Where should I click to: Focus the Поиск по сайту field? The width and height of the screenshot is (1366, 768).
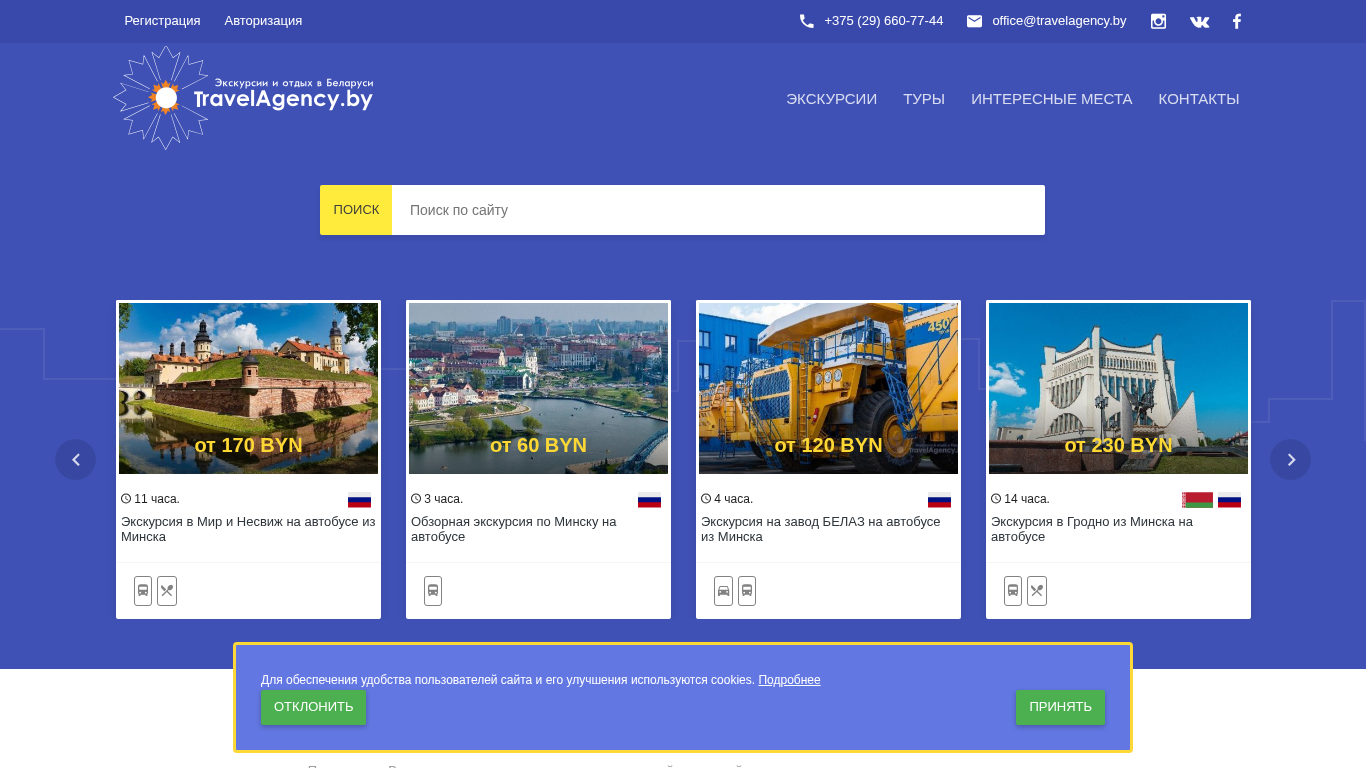pyautogui.click(x=718, y=210)
